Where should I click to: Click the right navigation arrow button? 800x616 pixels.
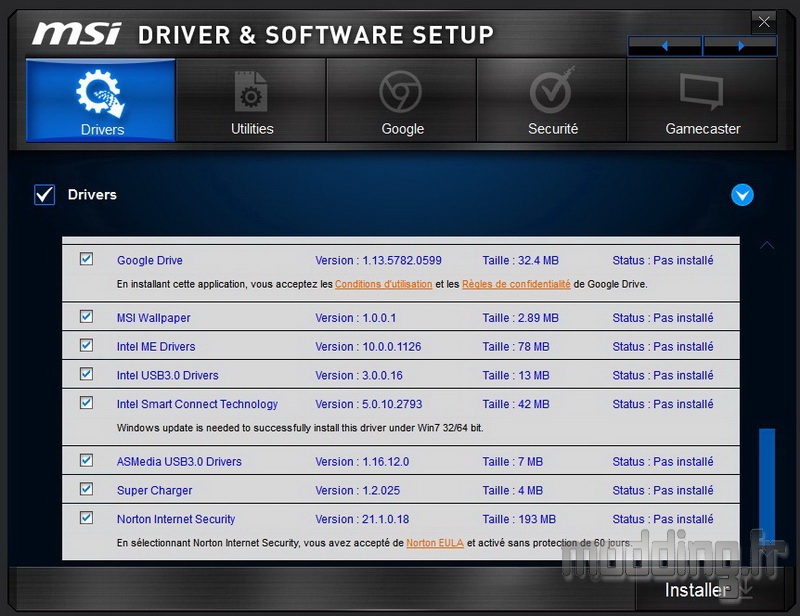(x=740, y=46)
